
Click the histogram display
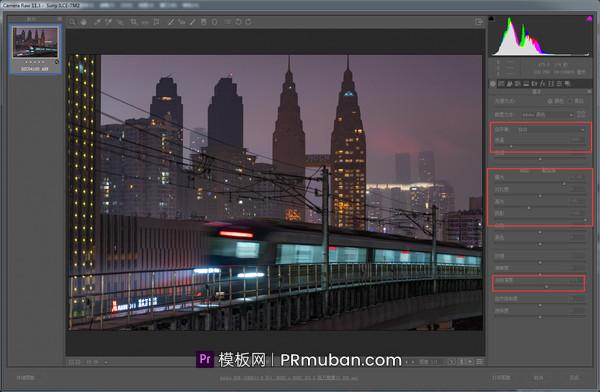click(x=540, y=36)
